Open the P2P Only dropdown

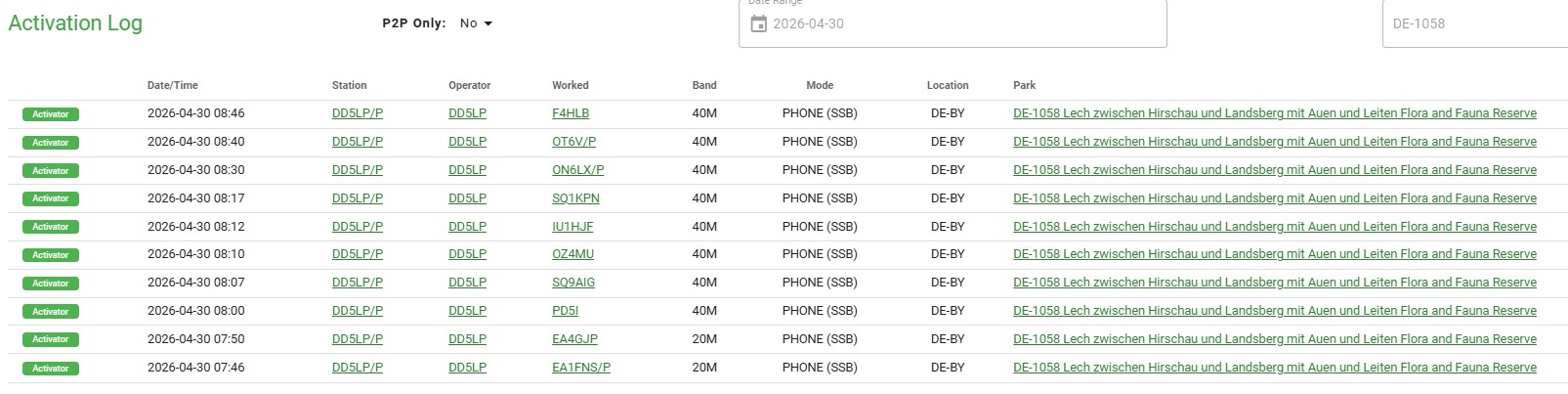[x=476, y=23]
